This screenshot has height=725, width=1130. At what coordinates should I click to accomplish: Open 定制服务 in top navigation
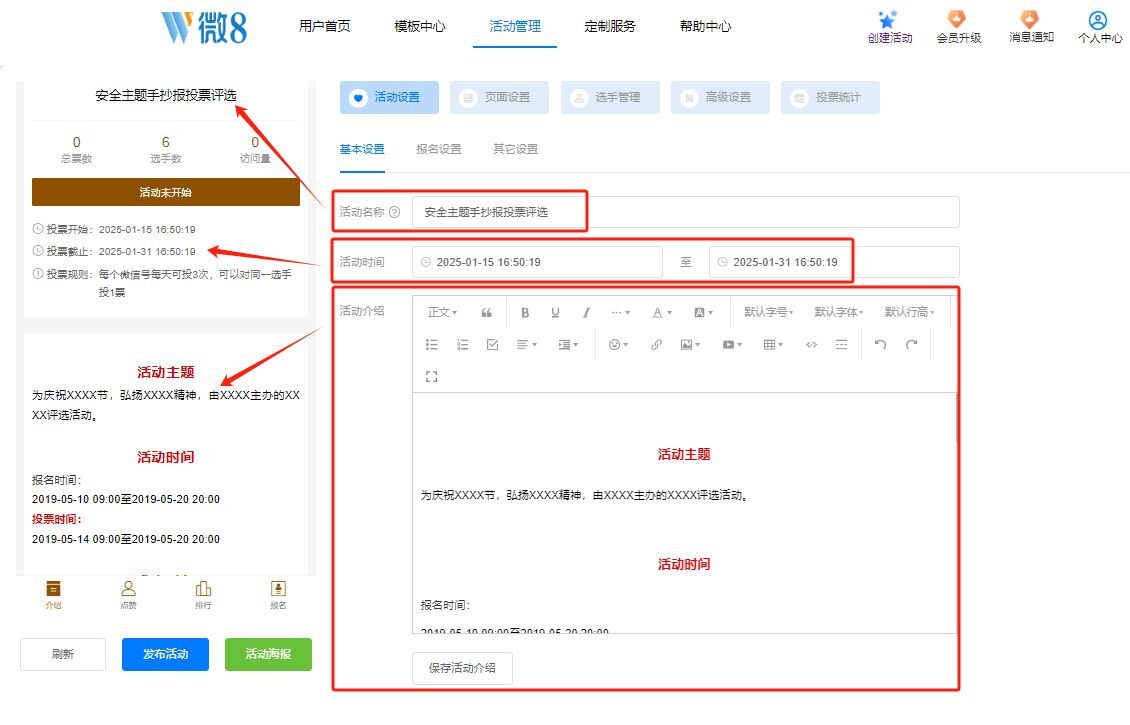610,27
